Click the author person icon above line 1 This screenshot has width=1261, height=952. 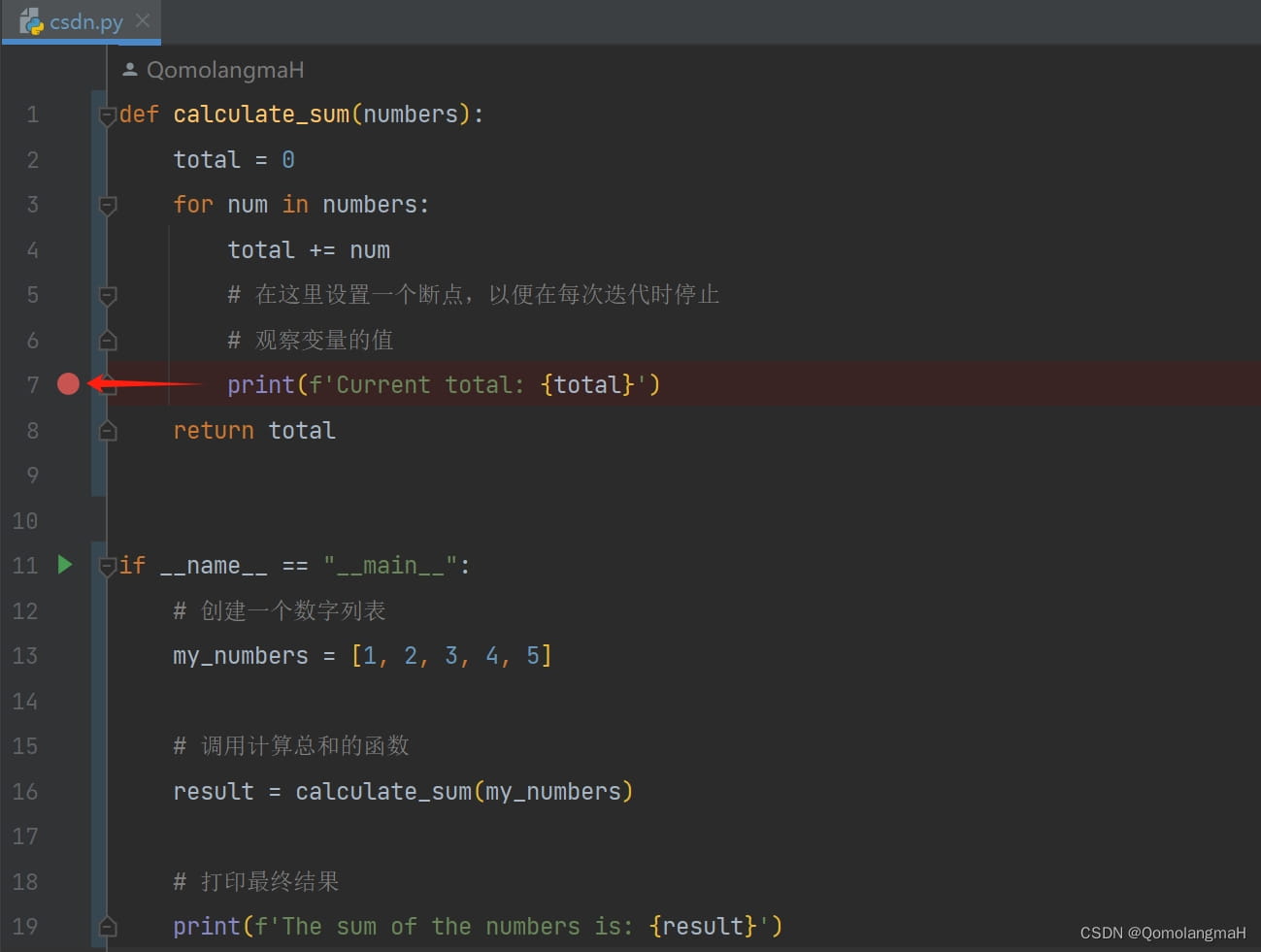point(130,70)
